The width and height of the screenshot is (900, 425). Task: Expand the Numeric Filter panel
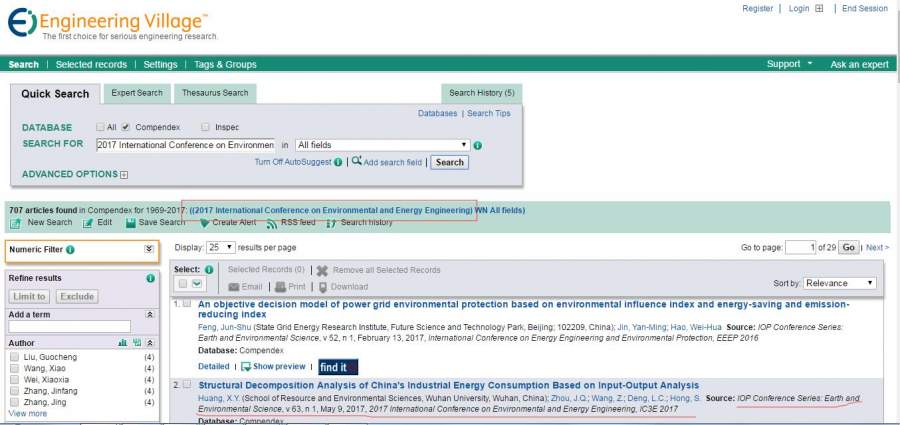pos(149,250)
